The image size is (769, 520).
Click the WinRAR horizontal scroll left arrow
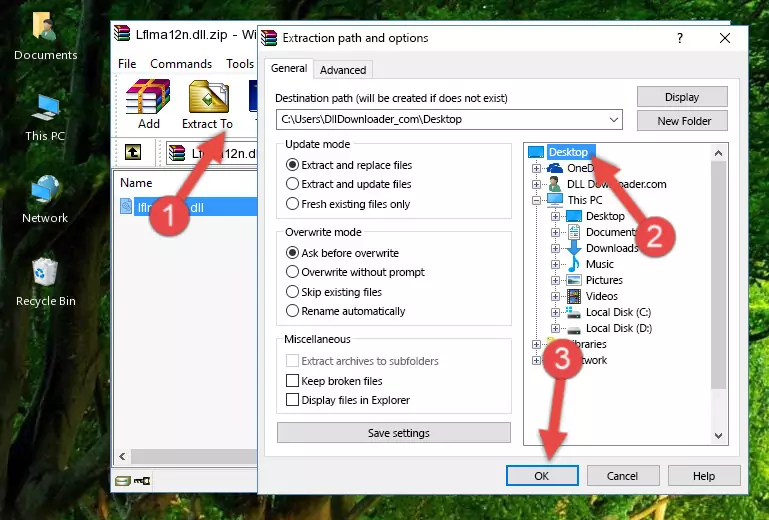point(123,457)
